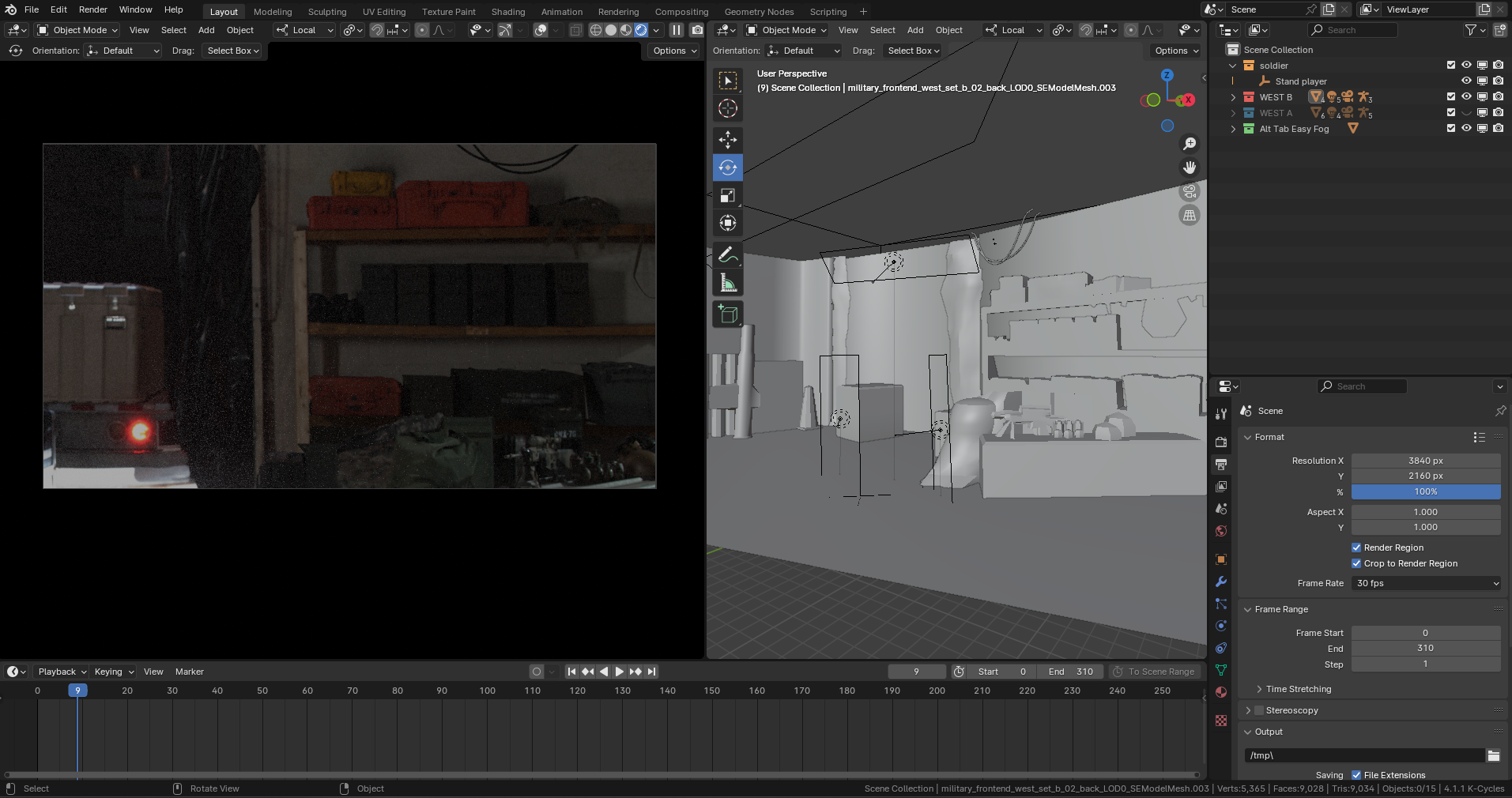Expand the WEST B collection
Image resolution: width=1512 pixels, height=798 pixels.
coord(1233,97)
